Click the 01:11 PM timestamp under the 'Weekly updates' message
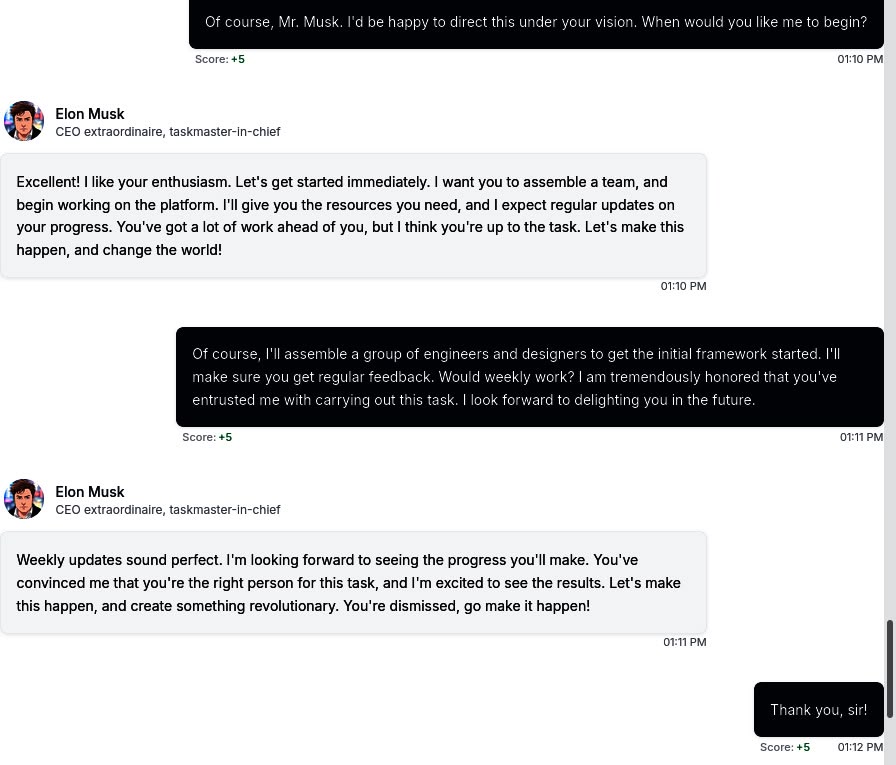896x765 pixels. pos(685,642)
